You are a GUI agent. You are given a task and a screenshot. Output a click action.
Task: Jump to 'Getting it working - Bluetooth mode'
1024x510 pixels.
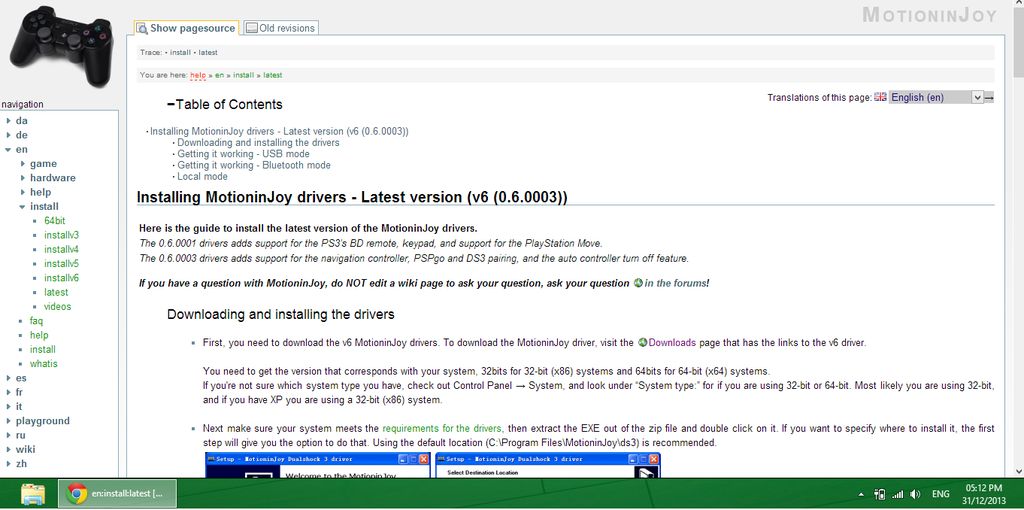click(253, 165)
